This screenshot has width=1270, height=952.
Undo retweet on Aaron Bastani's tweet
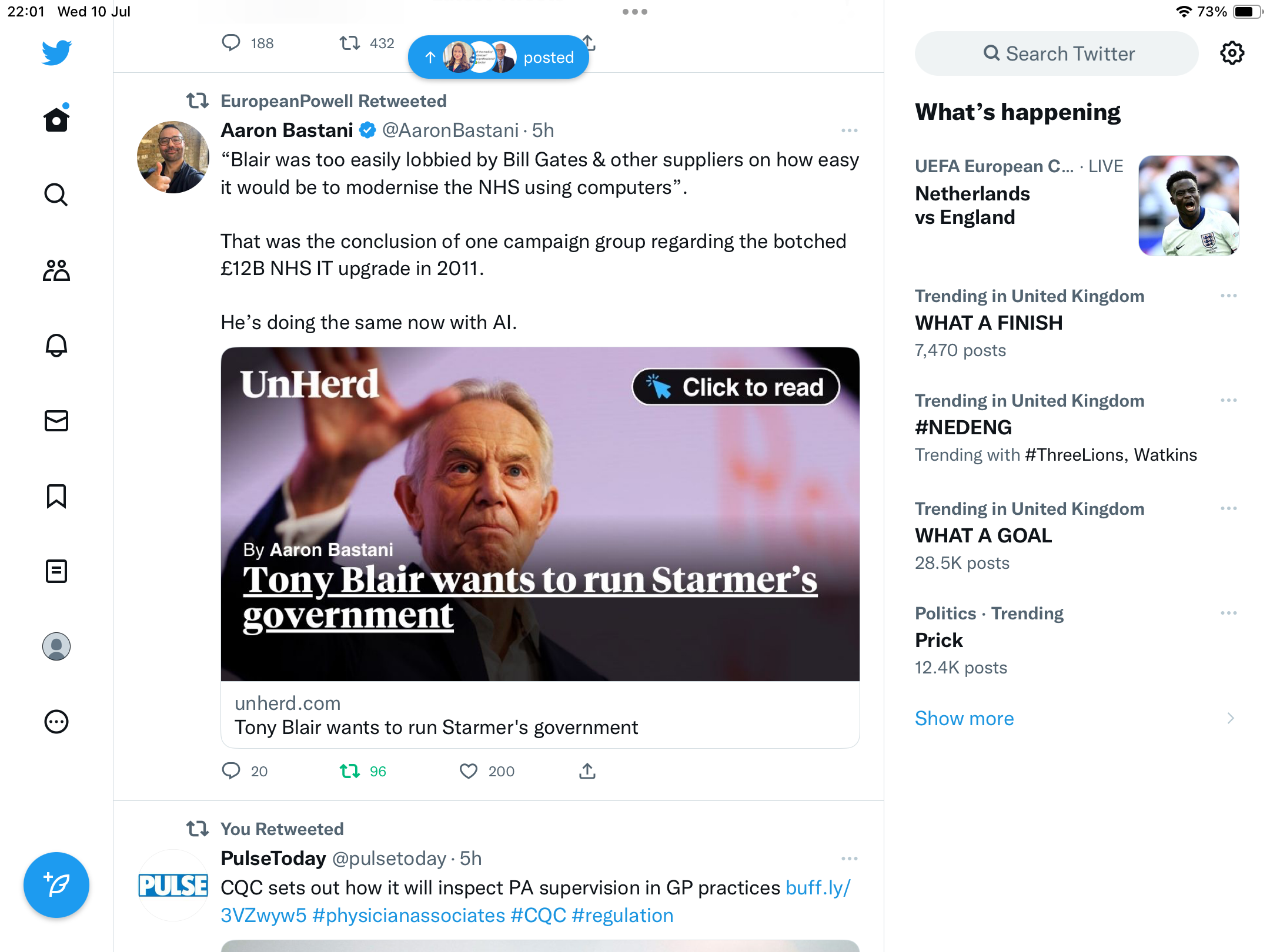350,771
